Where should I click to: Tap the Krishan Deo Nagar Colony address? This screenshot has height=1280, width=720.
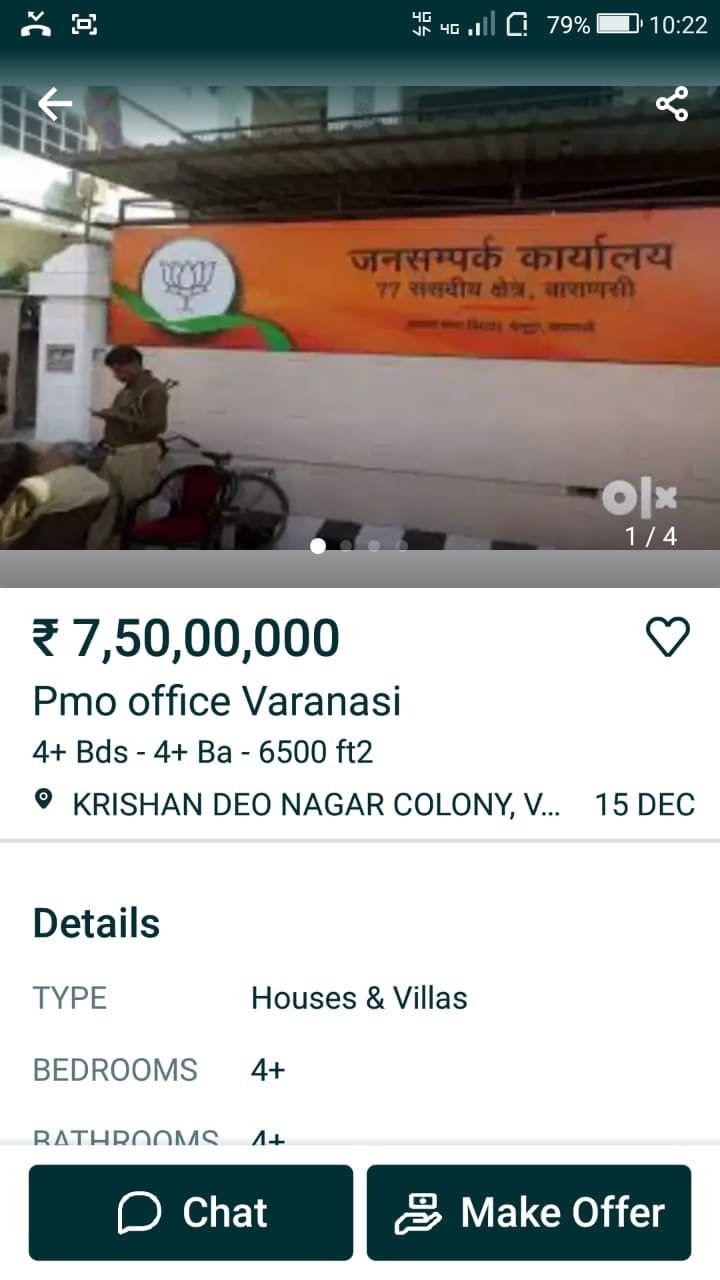(316, 804)
